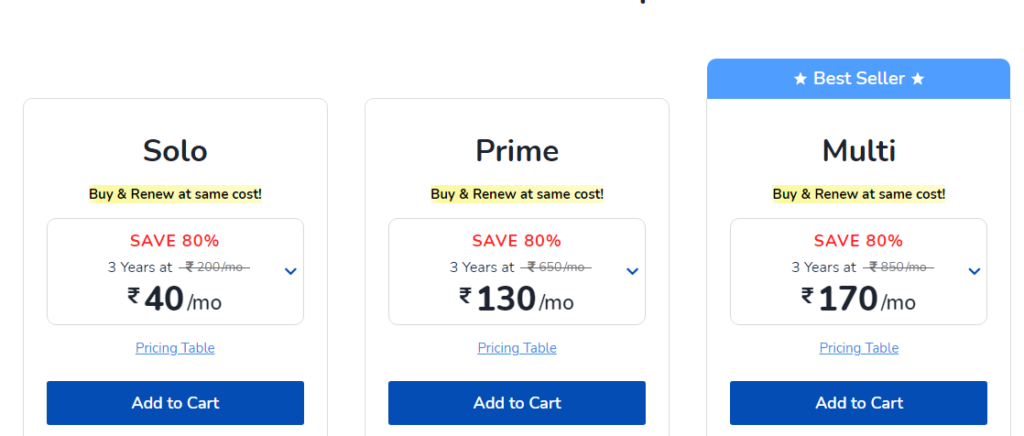Select the Solo plan heading

pyautogui.click(x=175, y=151)
